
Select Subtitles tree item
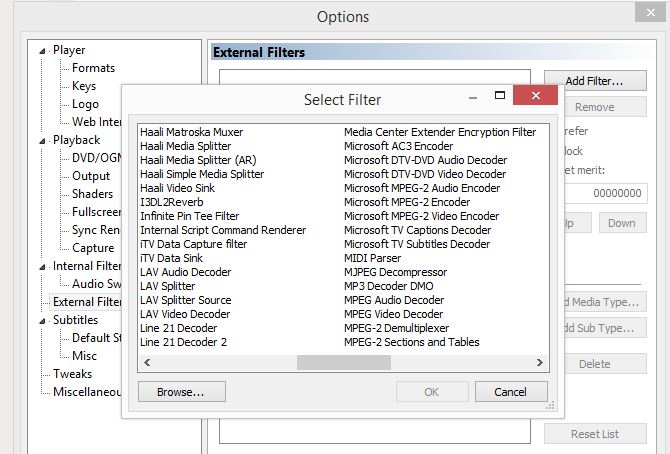coord(75,320)
